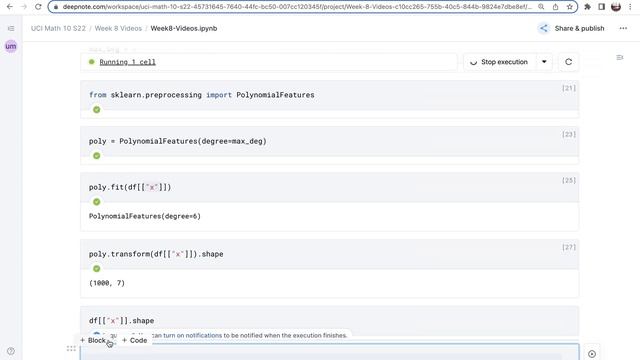Select the PolynomialFeatures(degree=6) output text

(x=145, y=216)
